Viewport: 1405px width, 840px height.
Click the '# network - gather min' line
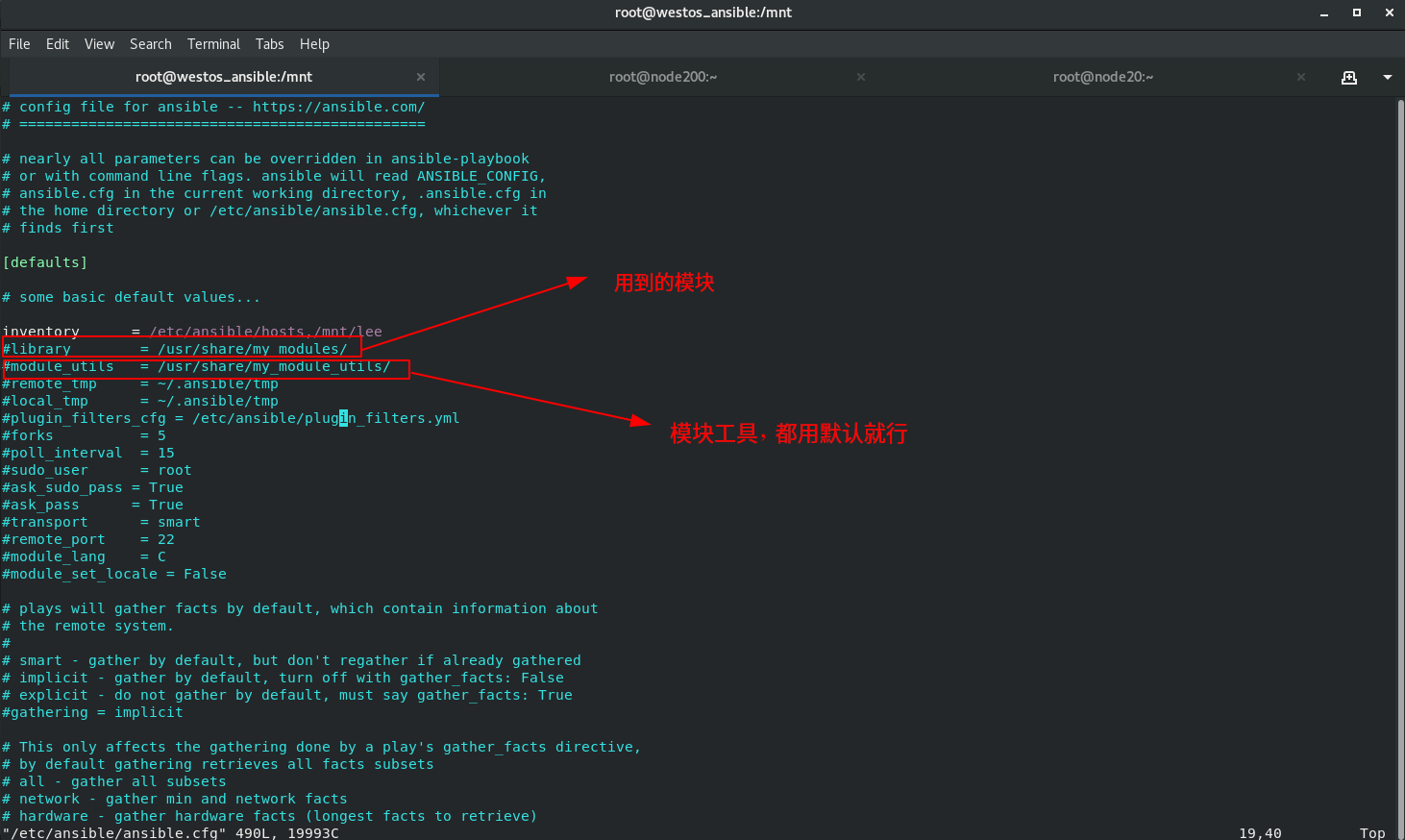click(175, 799)
